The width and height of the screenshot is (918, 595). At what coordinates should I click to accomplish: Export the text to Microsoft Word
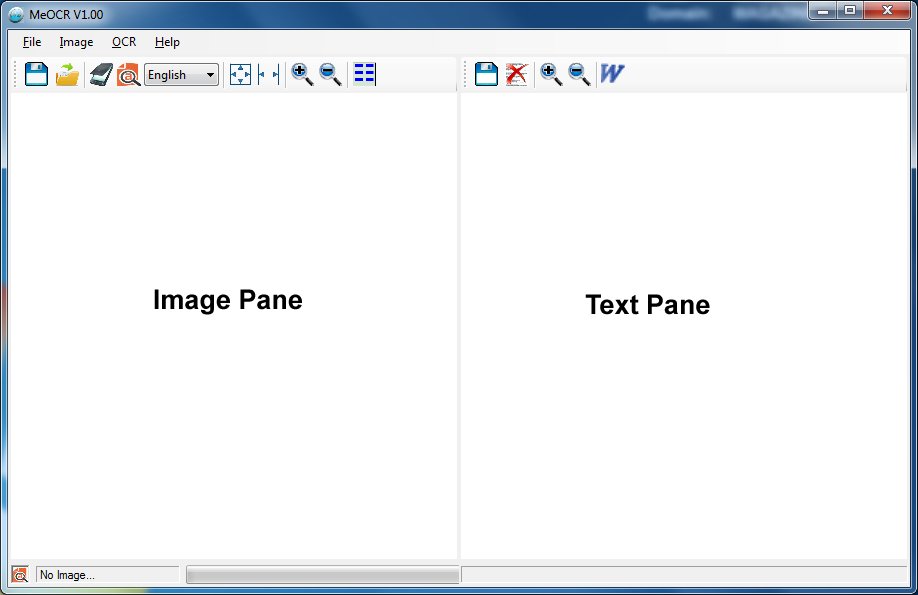611,74
